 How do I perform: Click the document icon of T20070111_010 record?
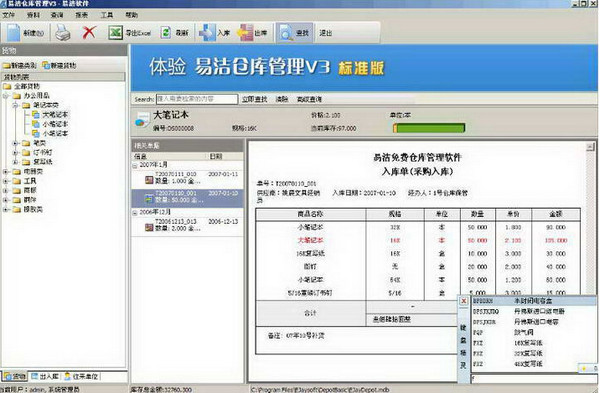pos(149,180)
